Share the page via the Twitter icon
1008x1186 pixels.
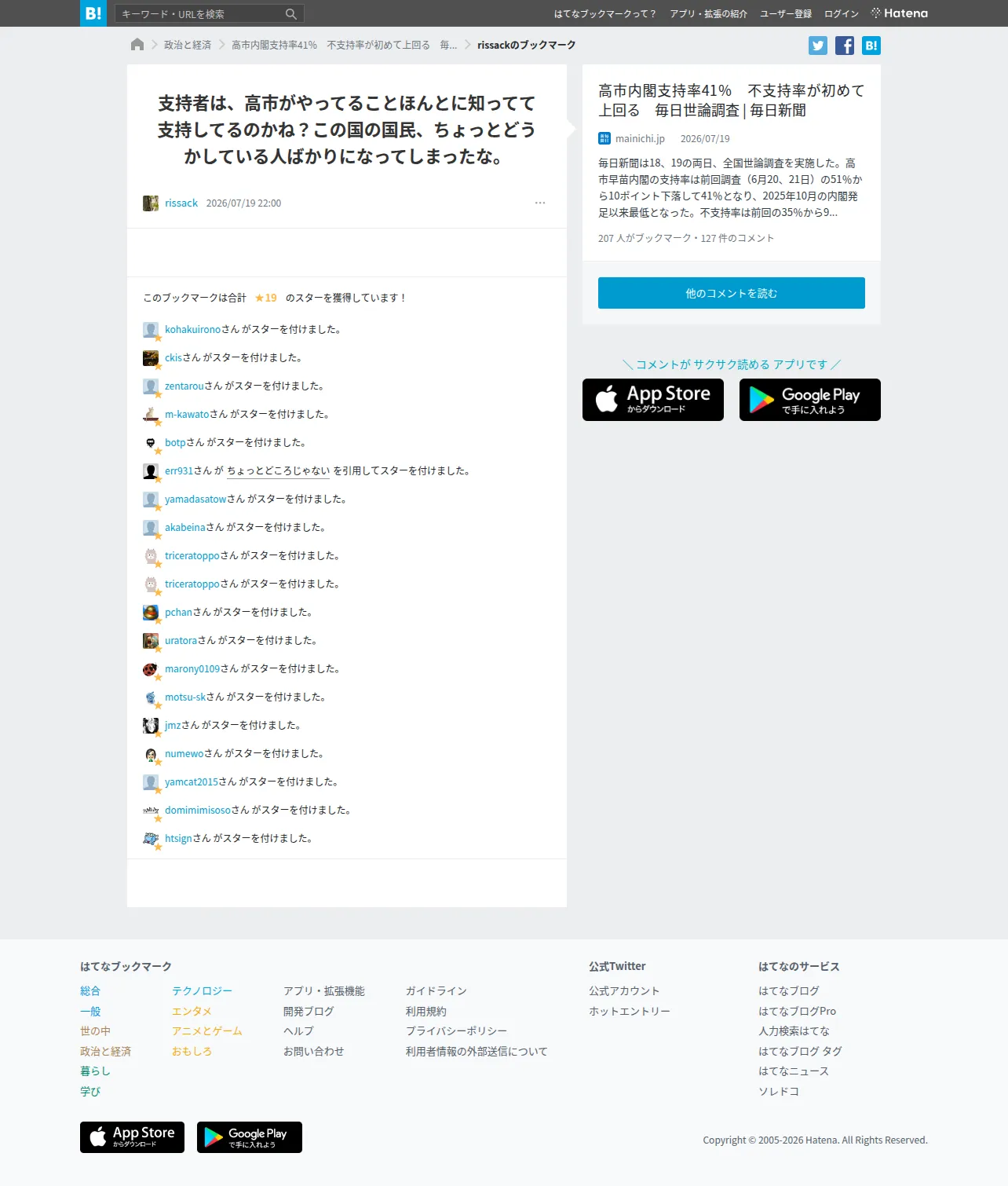[818, 46]
